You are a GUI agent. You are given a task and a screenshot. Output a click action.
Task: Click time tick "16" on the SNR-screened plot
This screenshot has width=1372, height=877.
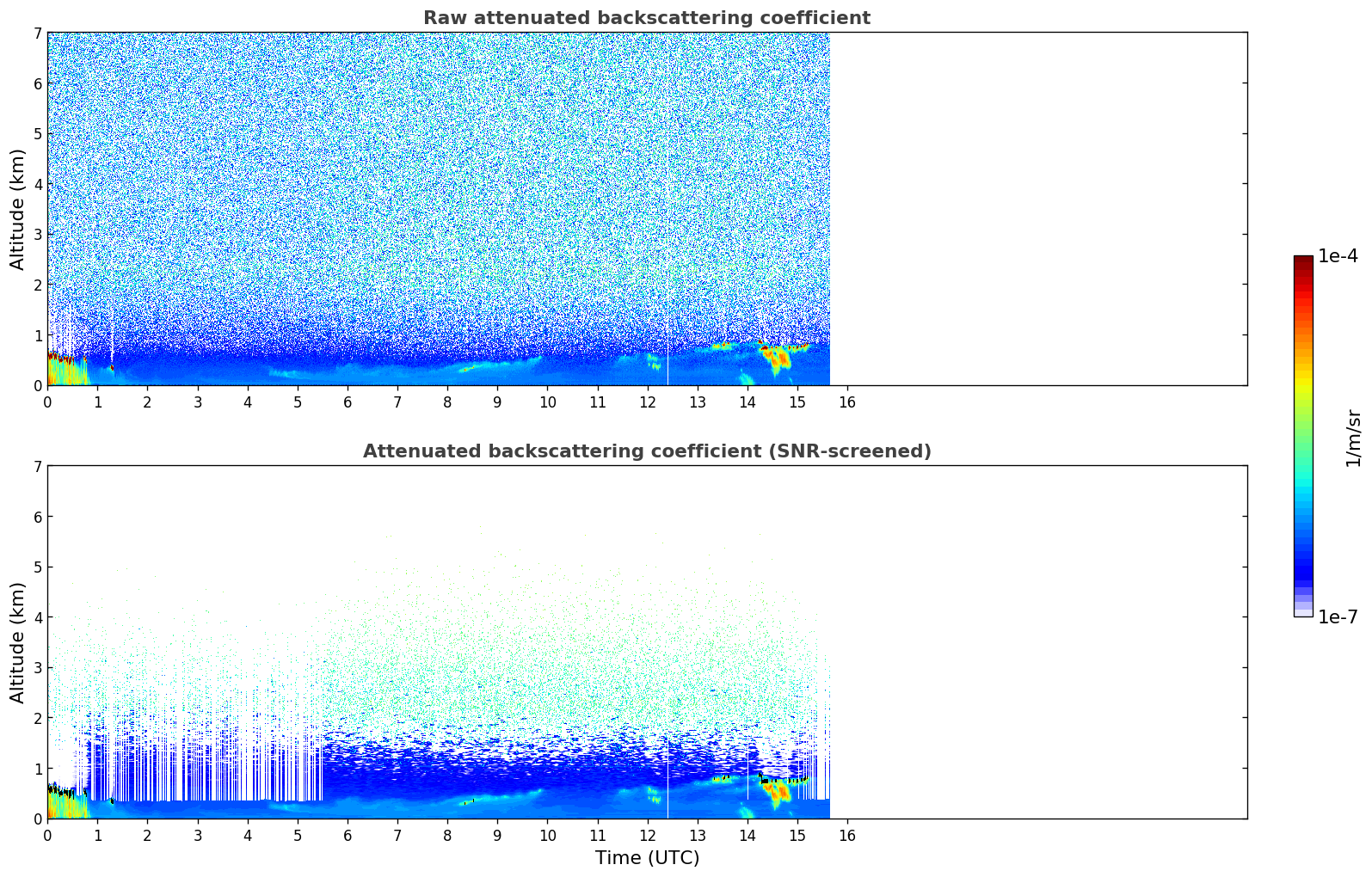(847, 835)
